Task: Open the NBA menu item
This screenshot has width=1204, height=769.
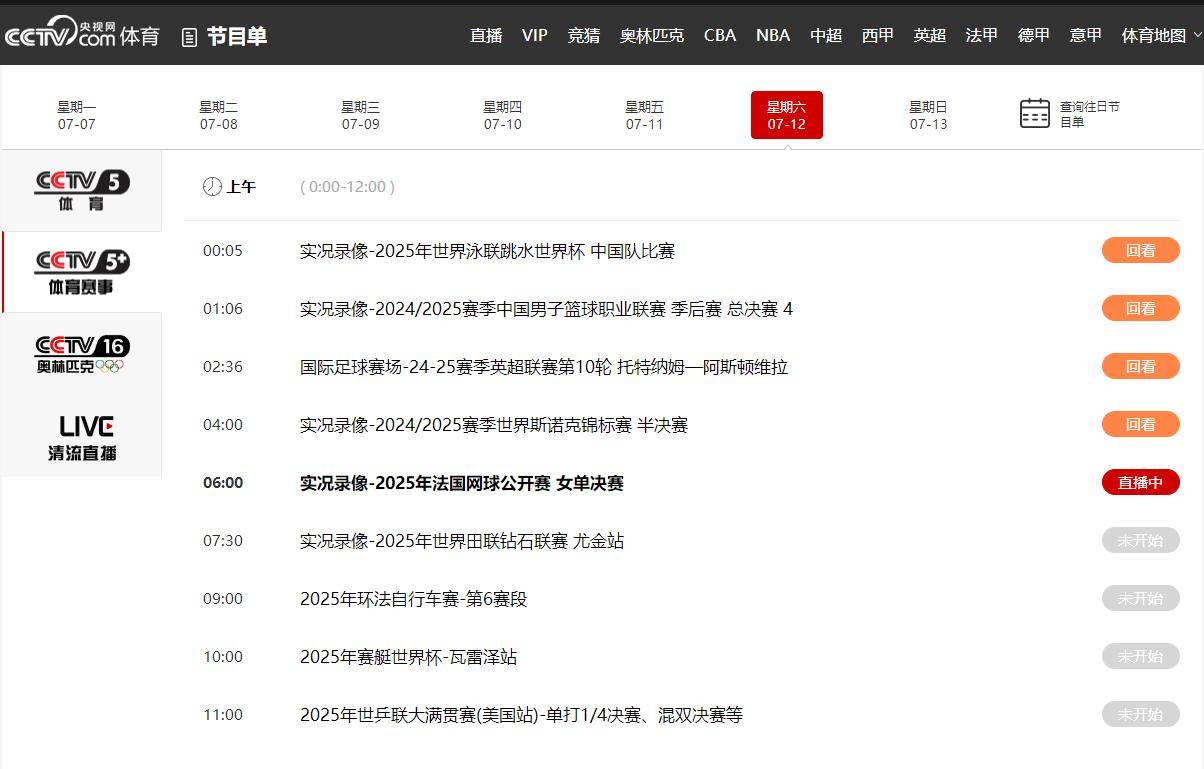Action: tap(772, 35)
